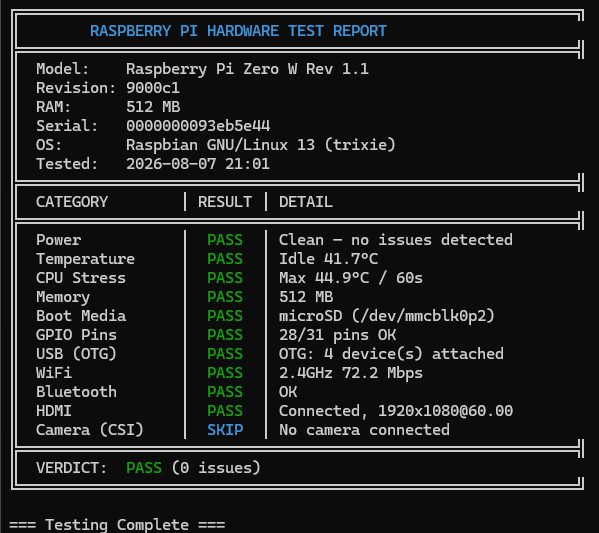599x533 pixels.
Task: Click the USB (OTG) category label
Action: point(76,354)
